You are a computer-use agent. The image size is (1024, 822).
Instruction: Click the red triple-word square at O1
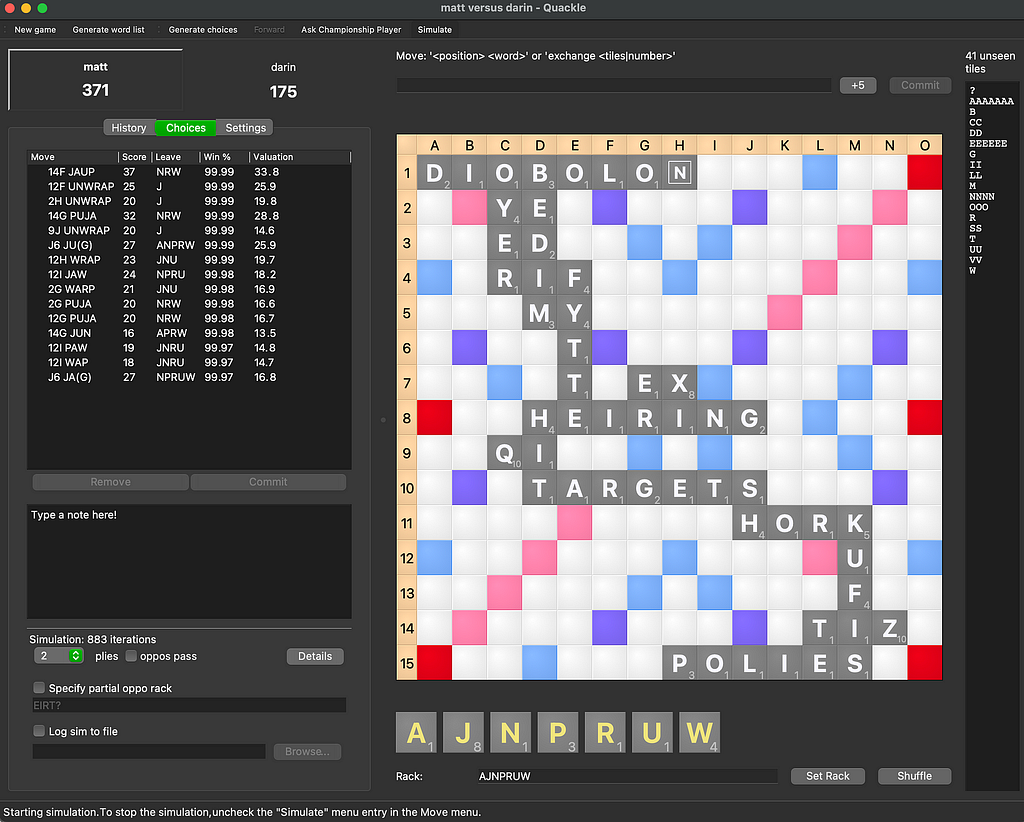tap(925, 172)
